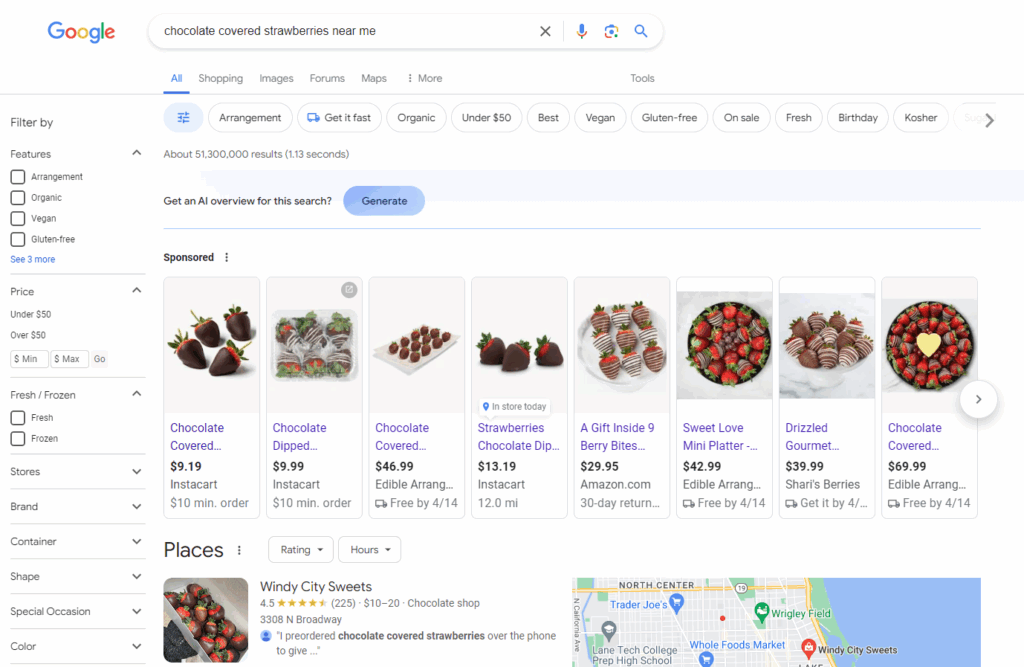Check the Organic features checkbox

[18, 198]
